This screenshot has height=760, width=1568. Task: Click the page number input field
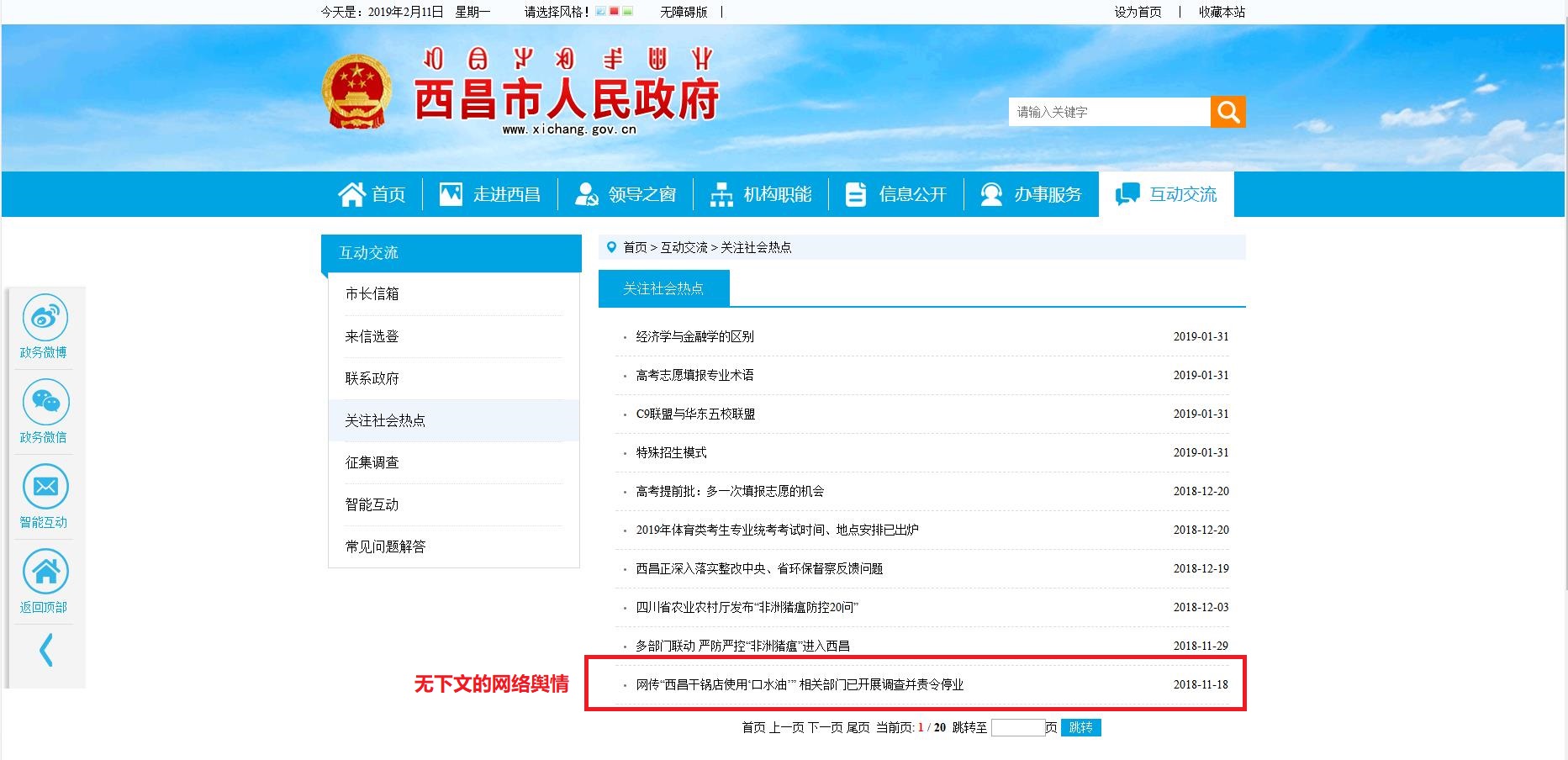click(1017, 727)
